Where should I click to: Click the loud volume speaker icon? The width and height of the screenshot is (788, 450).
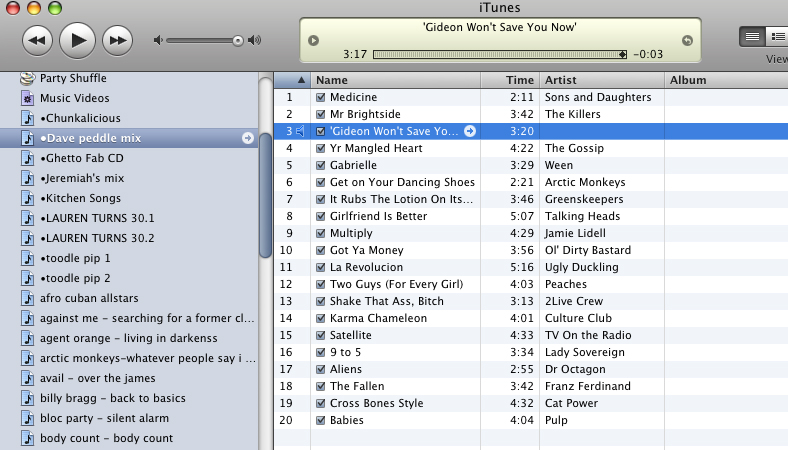[x=255, y=40]
